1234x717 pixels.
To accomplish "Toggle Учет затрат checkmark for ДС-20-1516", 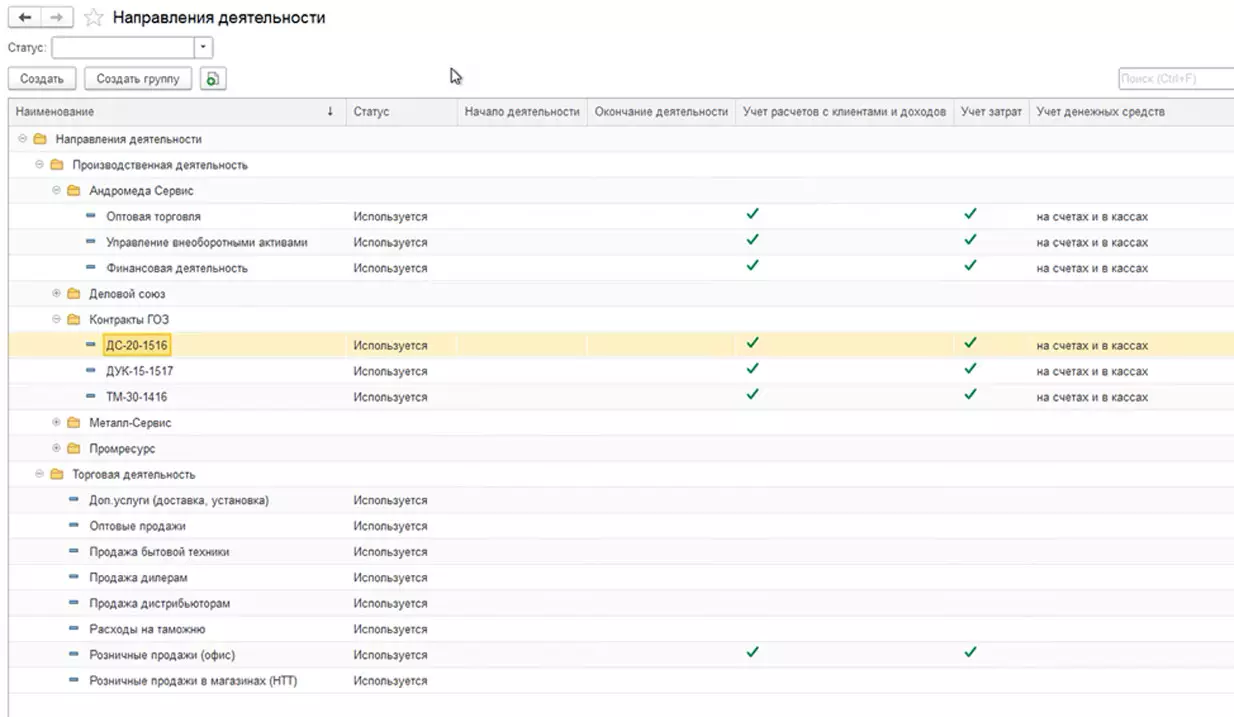I will click(x=969, y=343).
